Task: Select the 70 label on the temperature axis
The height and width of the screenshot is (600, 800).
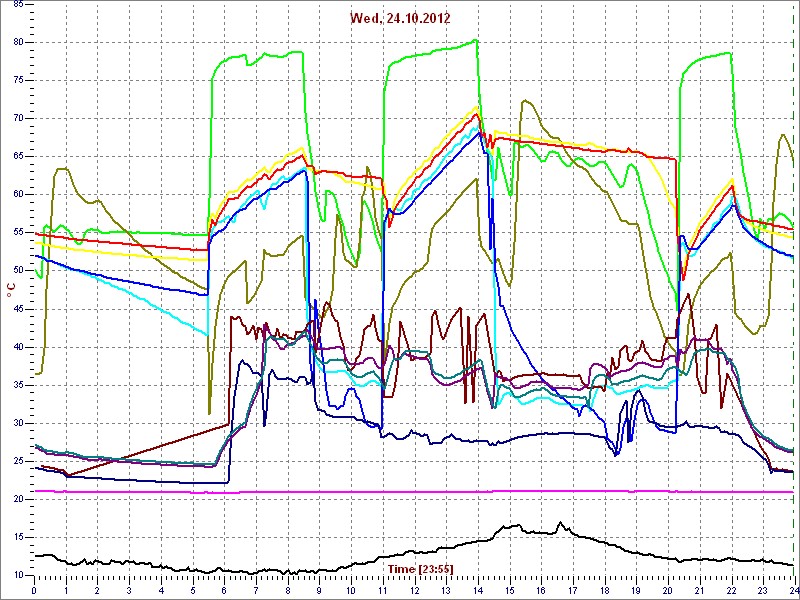Action: point(17,118)
